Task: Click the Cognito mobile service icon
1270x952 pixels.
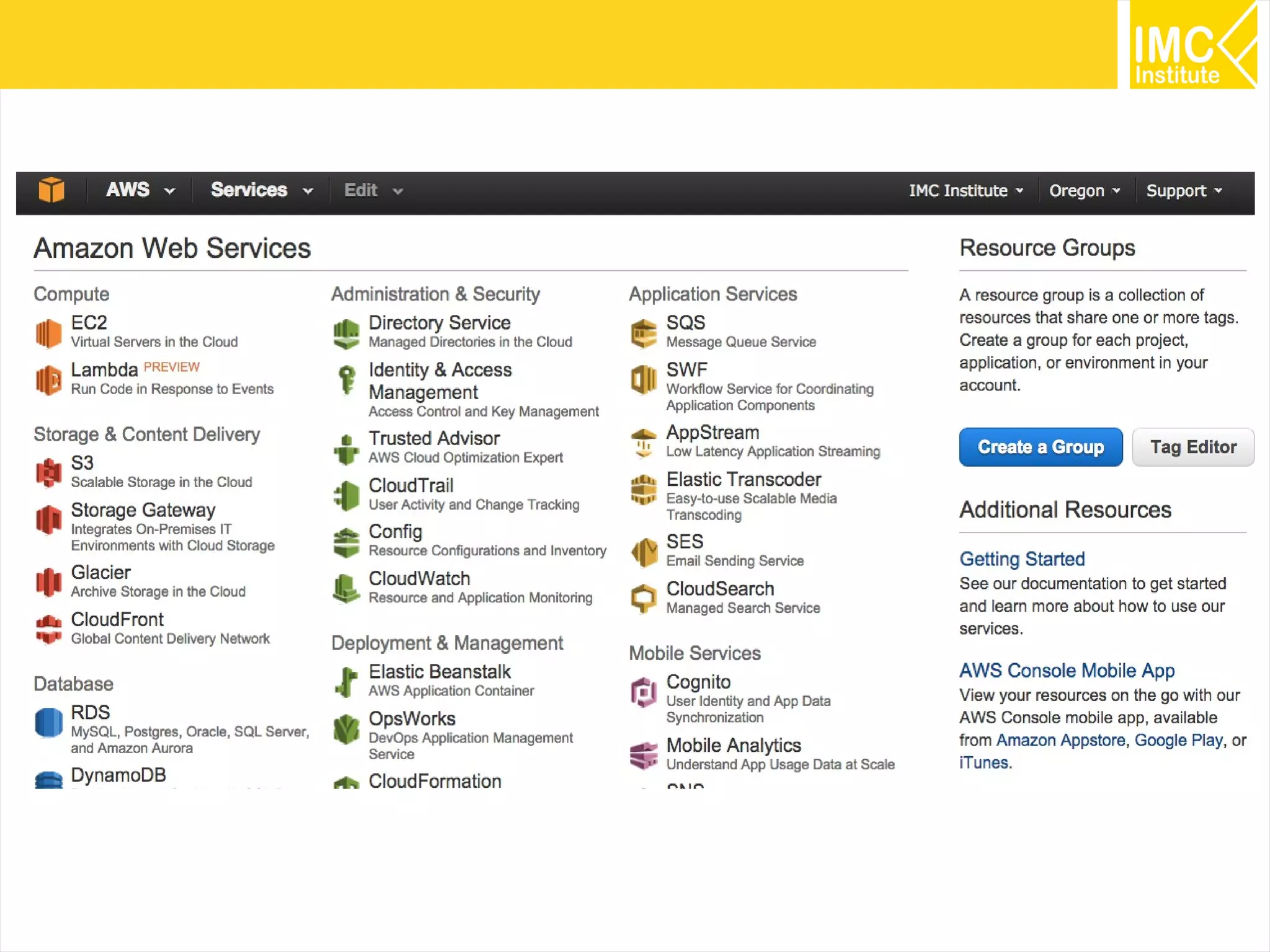Action: pos(644,692)
